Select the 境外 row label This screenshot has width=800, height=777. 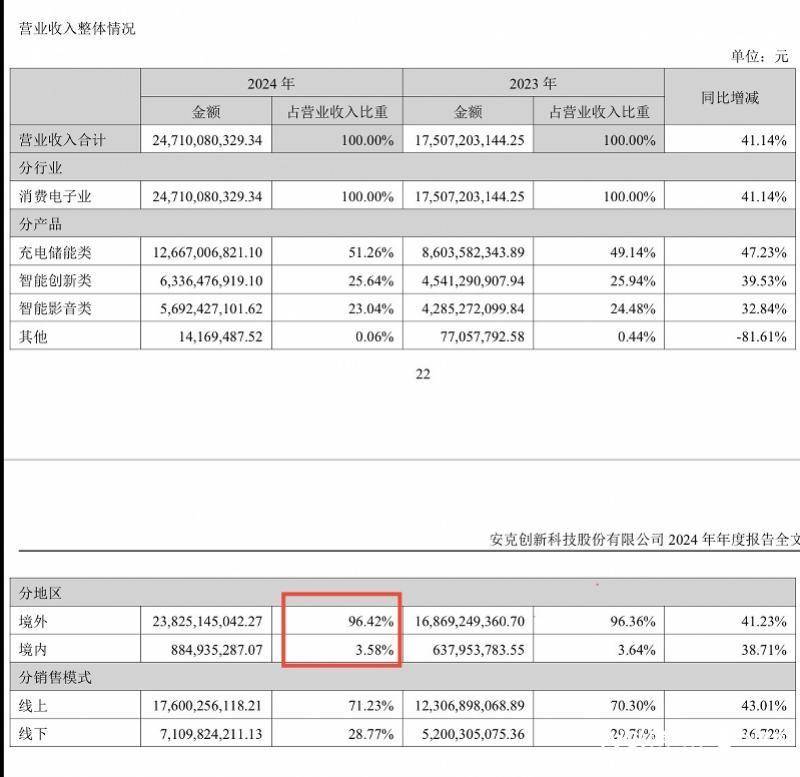coord(33,621)
